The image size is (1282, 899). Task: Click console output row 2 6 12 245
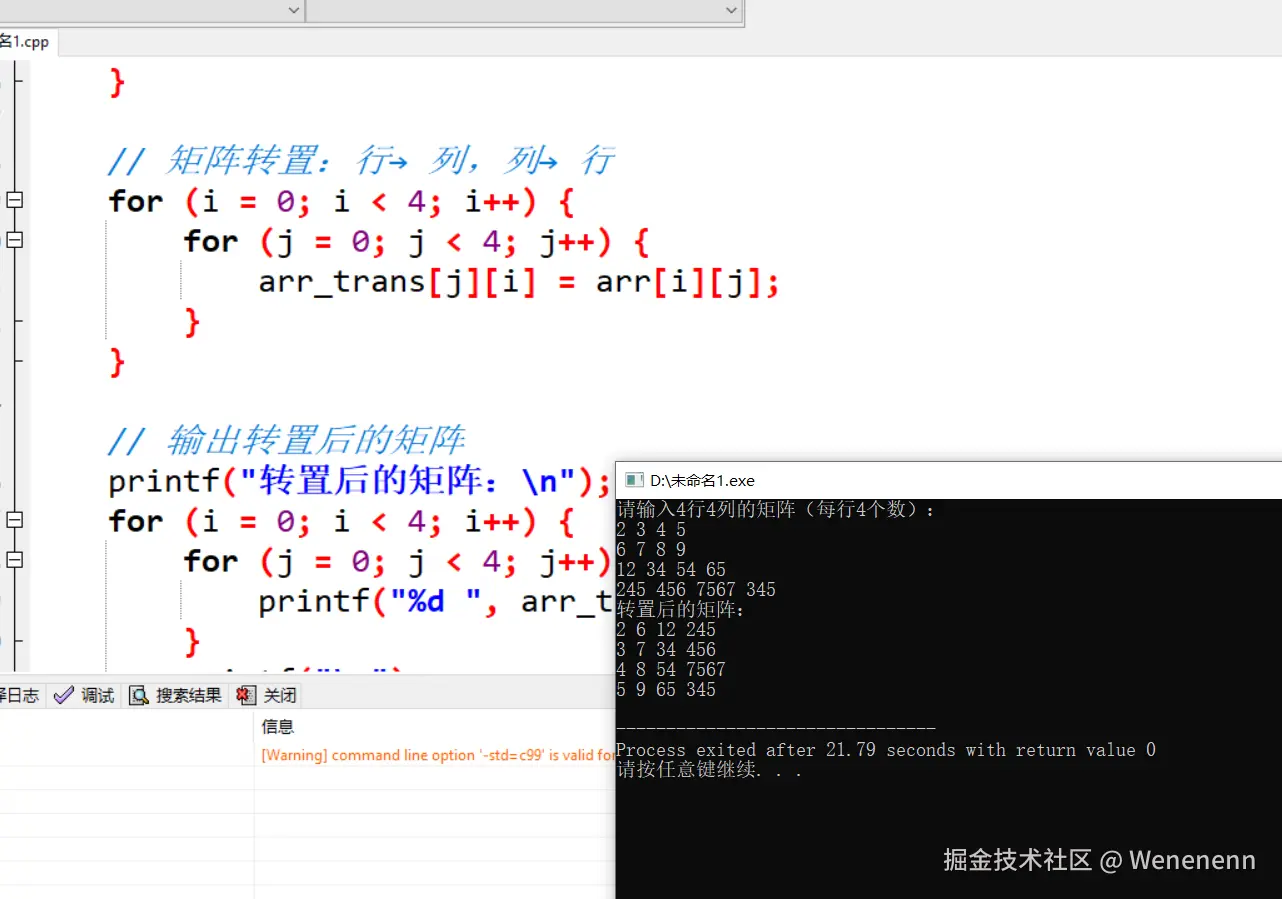click(666, 629)
